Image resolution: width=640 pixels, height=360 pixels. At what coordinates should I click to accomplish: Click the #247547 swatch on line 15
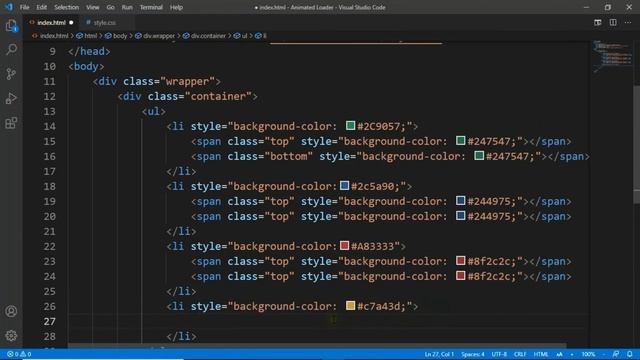tap(460, 140)
